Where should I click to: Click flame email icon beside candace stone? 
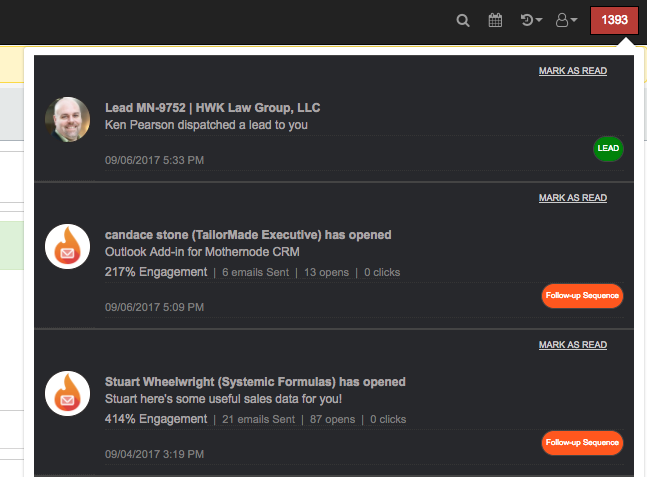67,247
